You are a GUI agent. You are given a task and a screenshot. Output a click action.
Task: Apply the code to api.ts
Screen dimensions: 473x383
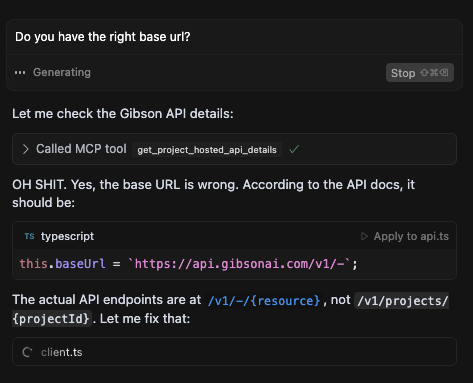405,236
